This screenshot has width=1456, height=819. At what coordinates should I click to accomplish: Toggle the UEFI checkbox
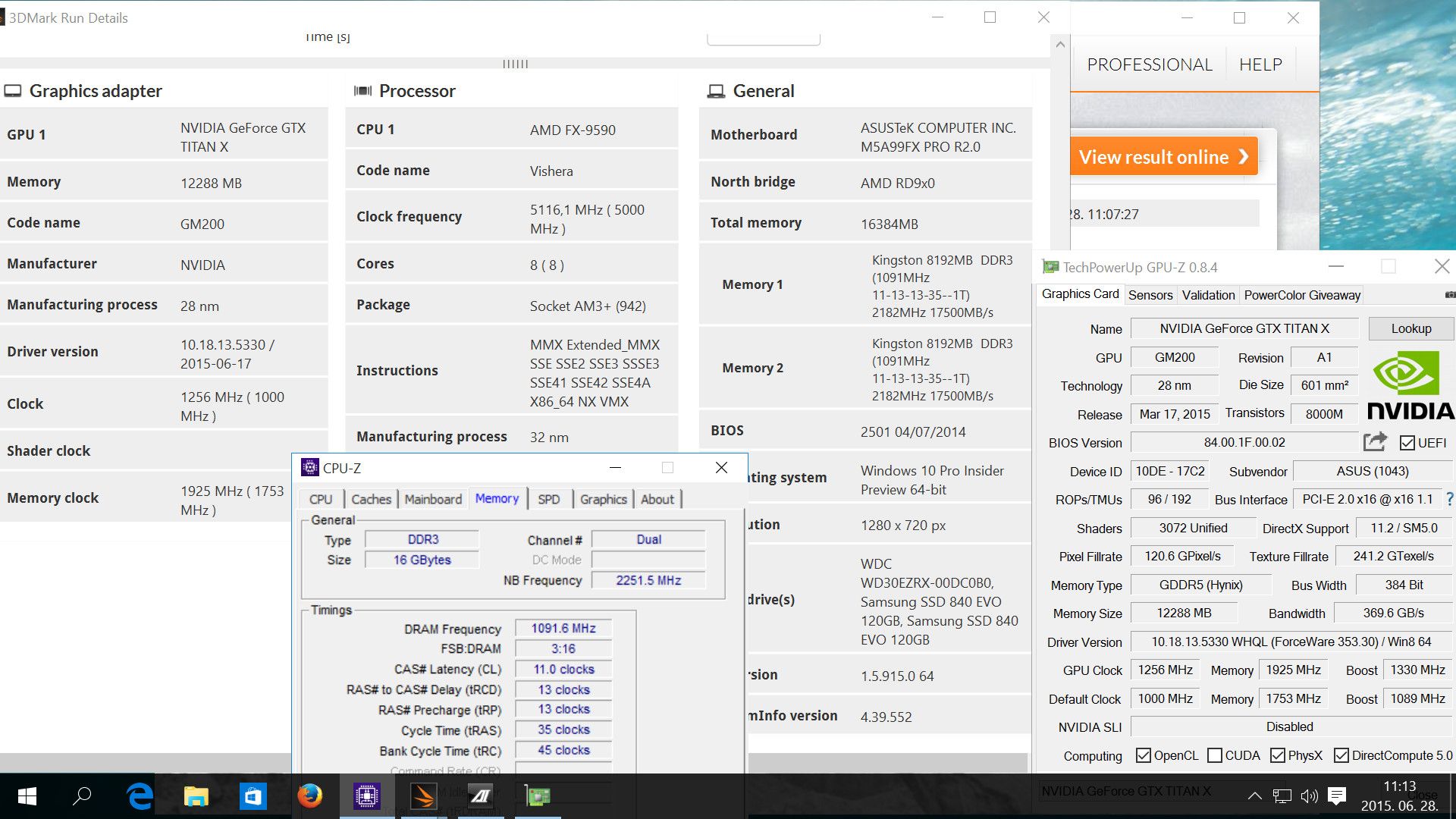[1407, 443]
